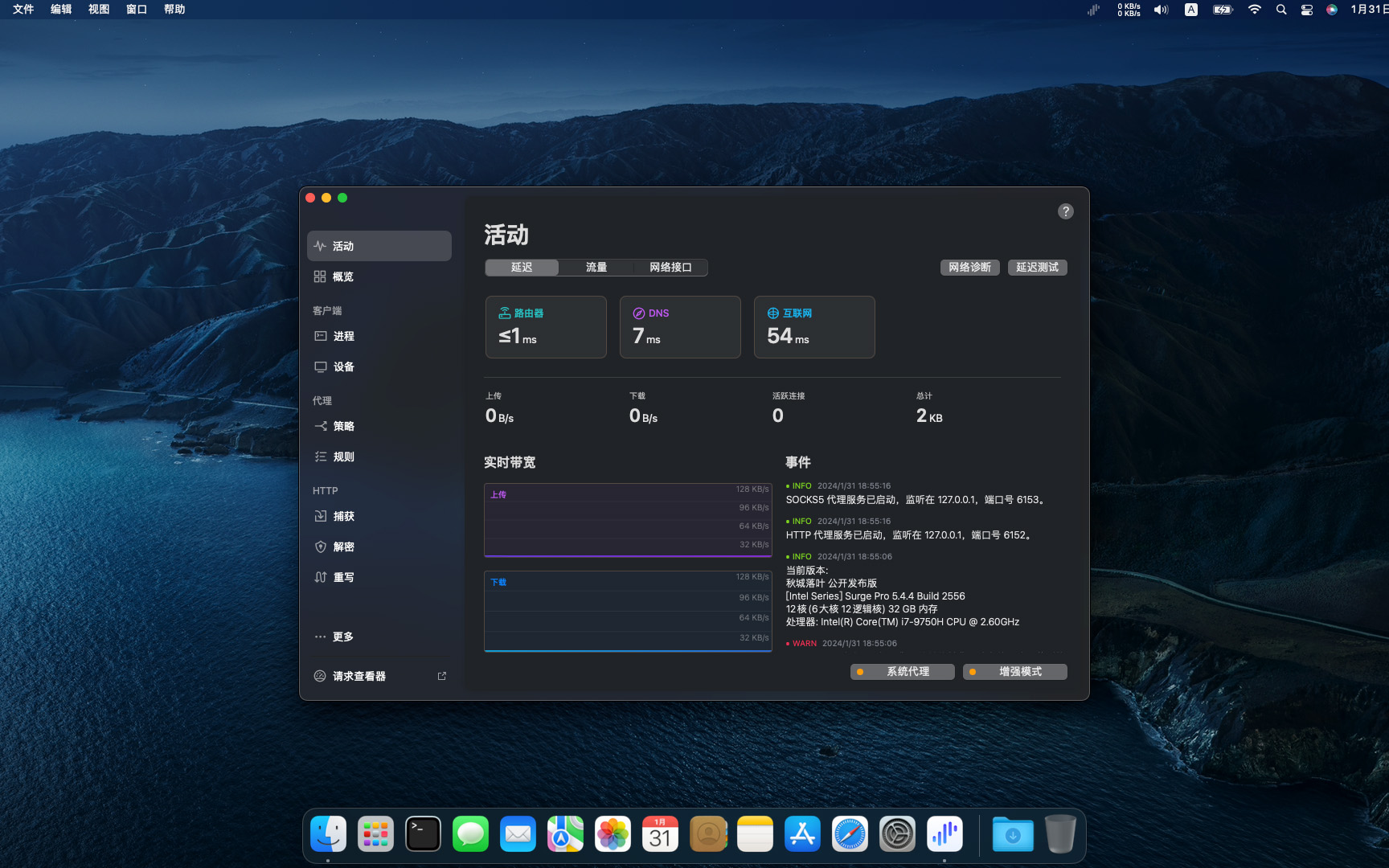Open Mail from the Dock
Image resolution: width=1389 pixels, height=868 pixels.
pos(518,834)
